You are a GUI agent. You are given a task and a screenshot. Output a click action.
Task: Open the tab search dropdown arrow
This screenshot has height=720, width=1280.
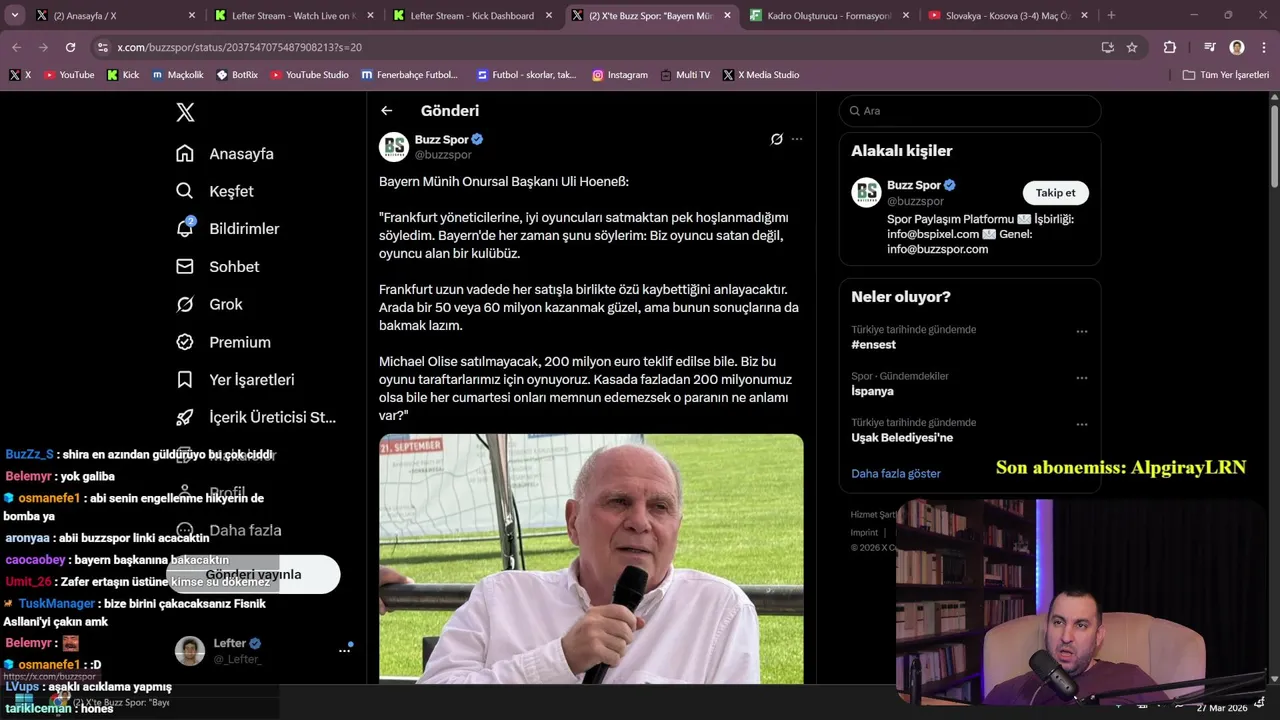tap(14, 15)
